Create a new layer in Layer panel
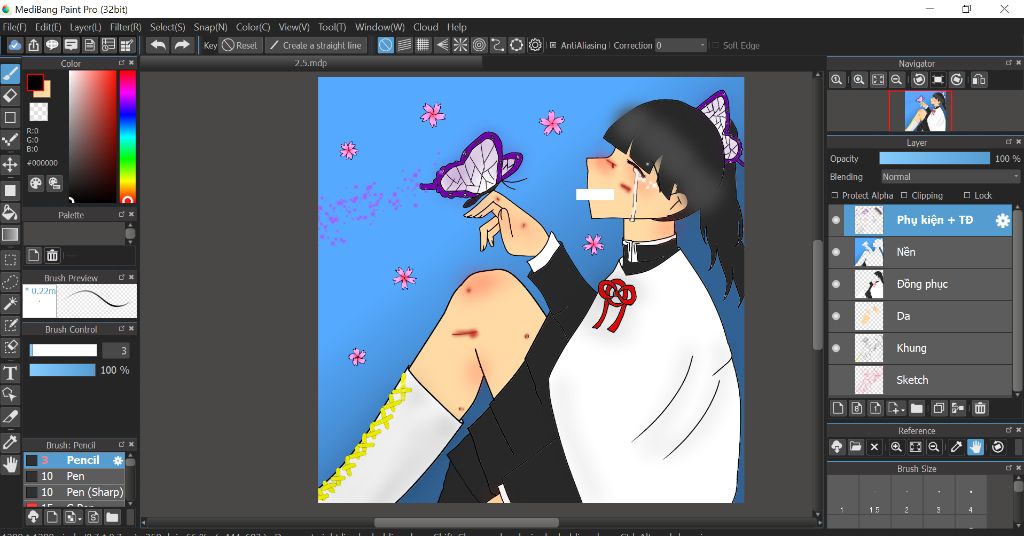 pos(838,408)
